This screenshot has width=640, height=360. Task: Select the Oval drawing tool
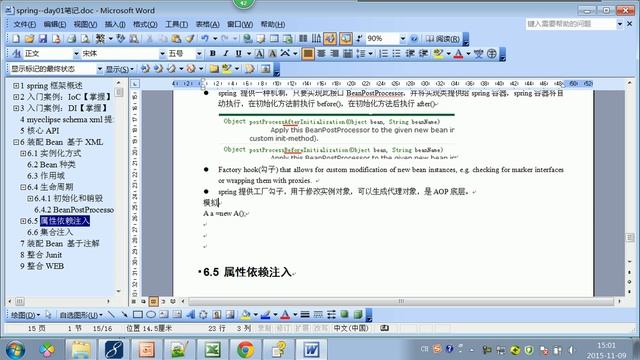tap(151, 314)
